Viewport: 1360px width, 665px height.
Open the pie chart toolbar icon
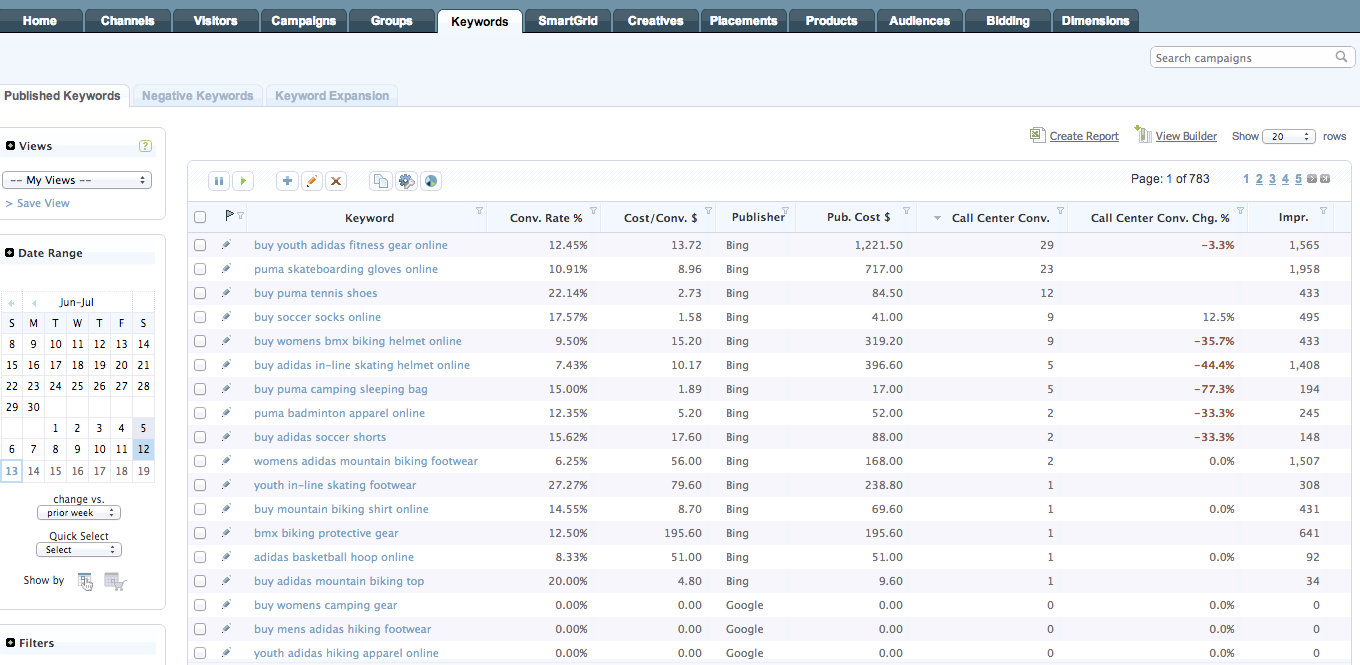coord(430,181)
